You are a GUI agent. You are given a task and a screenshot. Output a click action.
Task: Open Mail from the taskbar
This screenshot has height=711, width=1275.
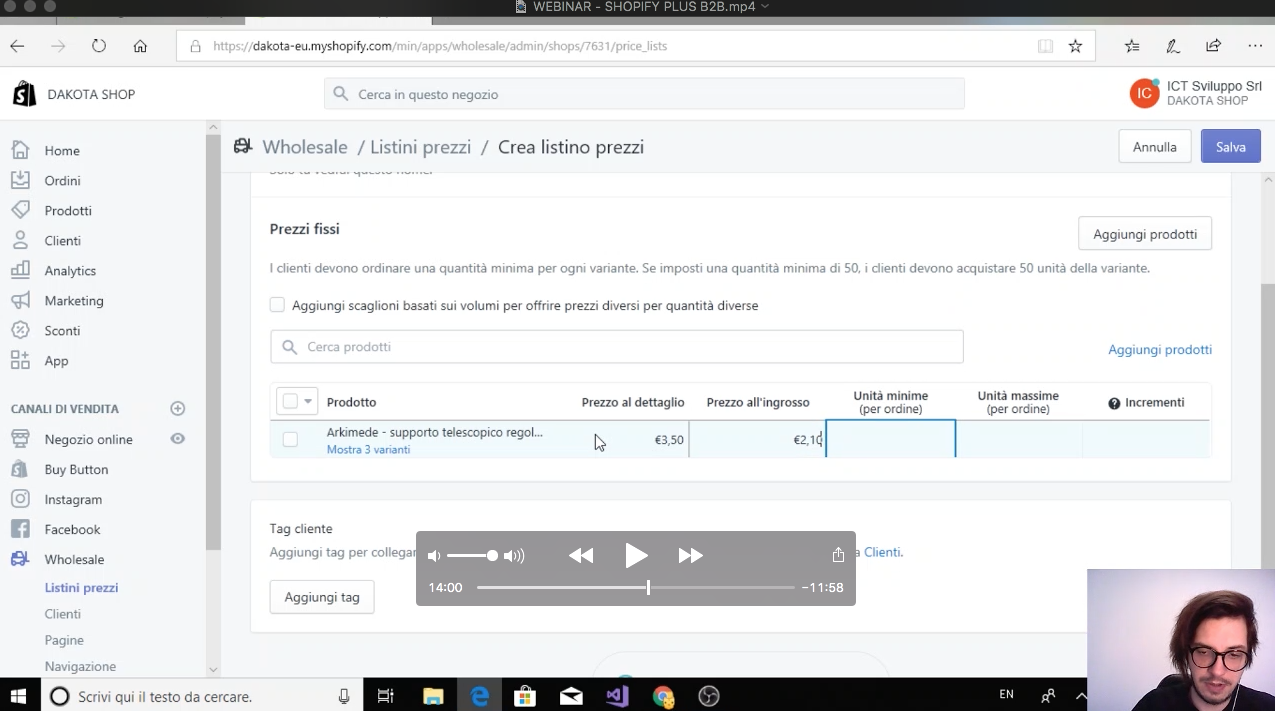[x=571, y=696]
